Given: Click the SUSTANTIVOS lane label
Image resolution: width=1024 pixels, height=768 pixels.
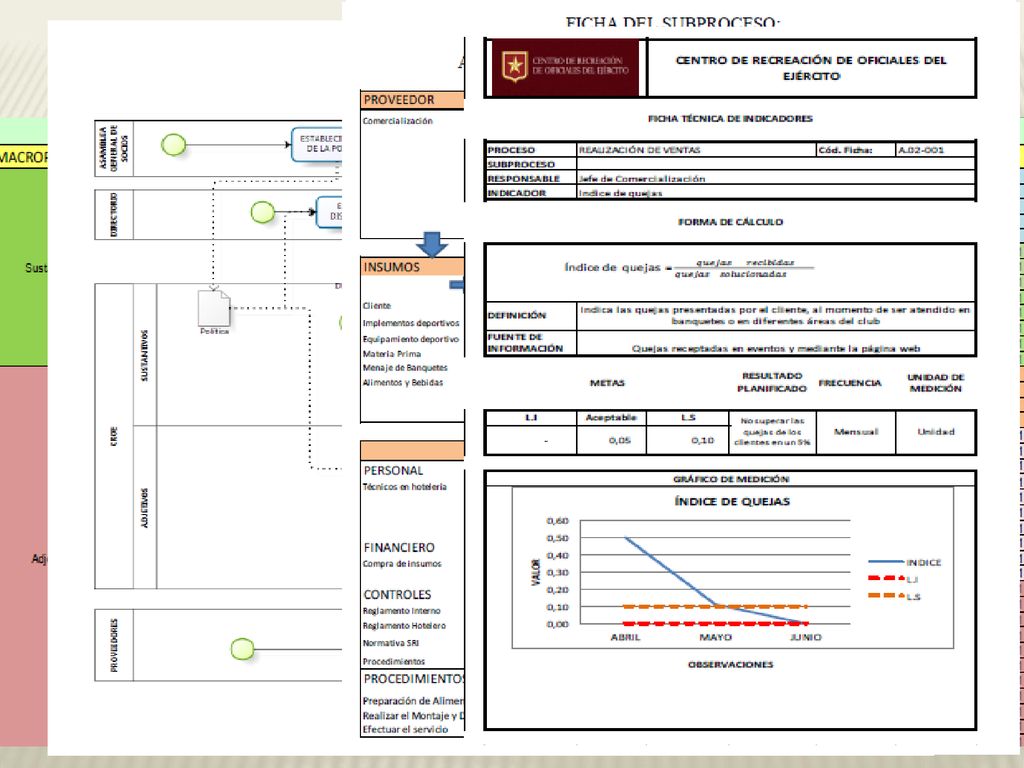Looking at the screenshot, I should [x=144, y=355].
